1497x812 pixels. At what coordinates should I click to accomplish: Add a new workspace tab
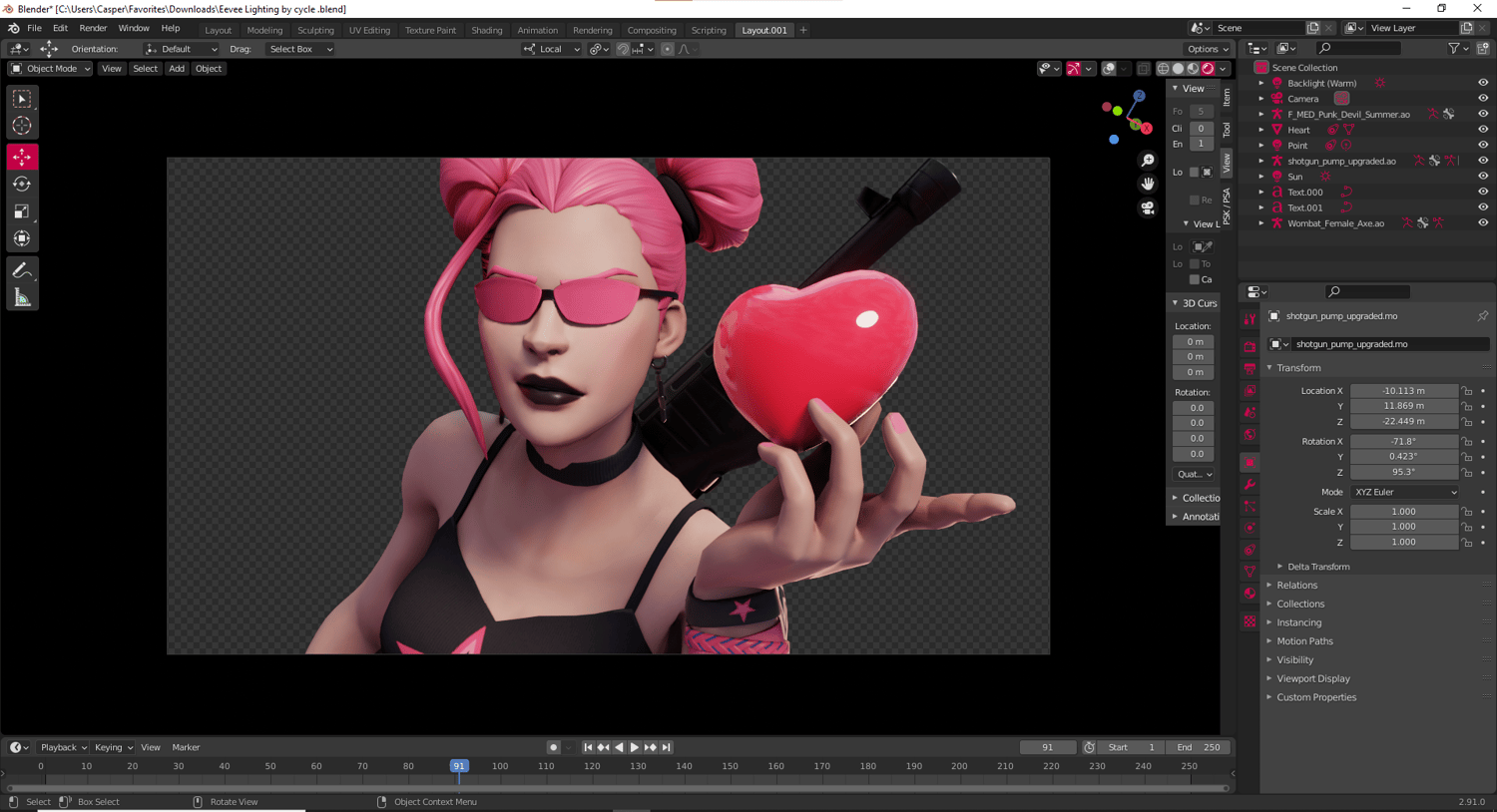[803, 30]
